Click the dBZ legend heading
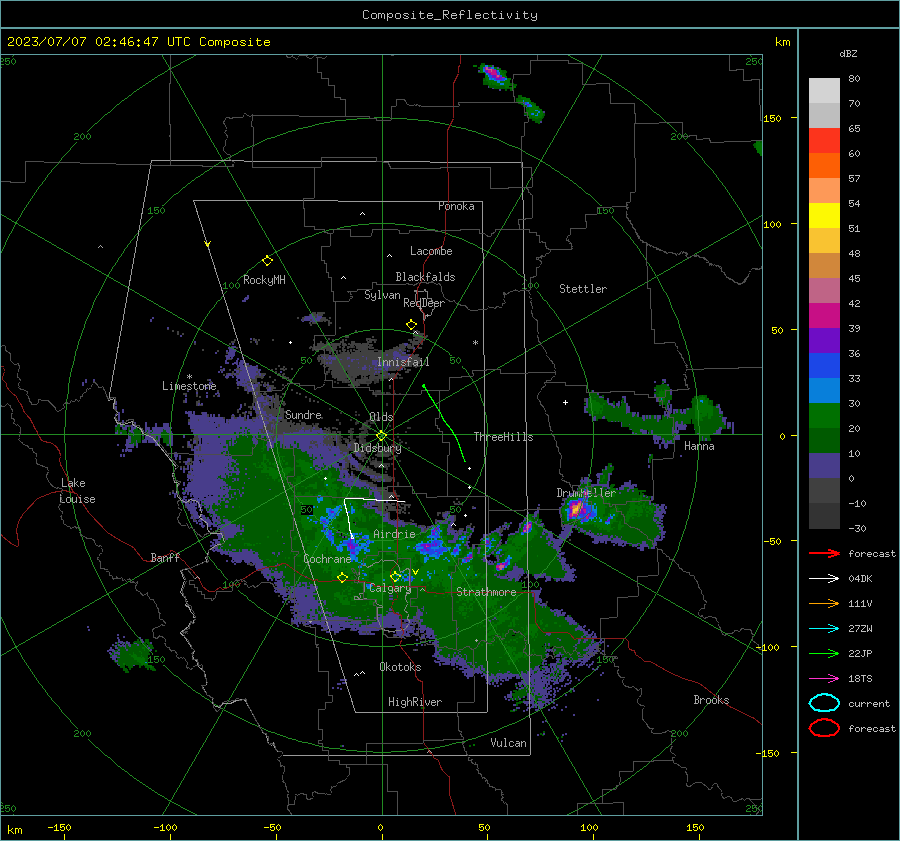 (x=848, y=53)
